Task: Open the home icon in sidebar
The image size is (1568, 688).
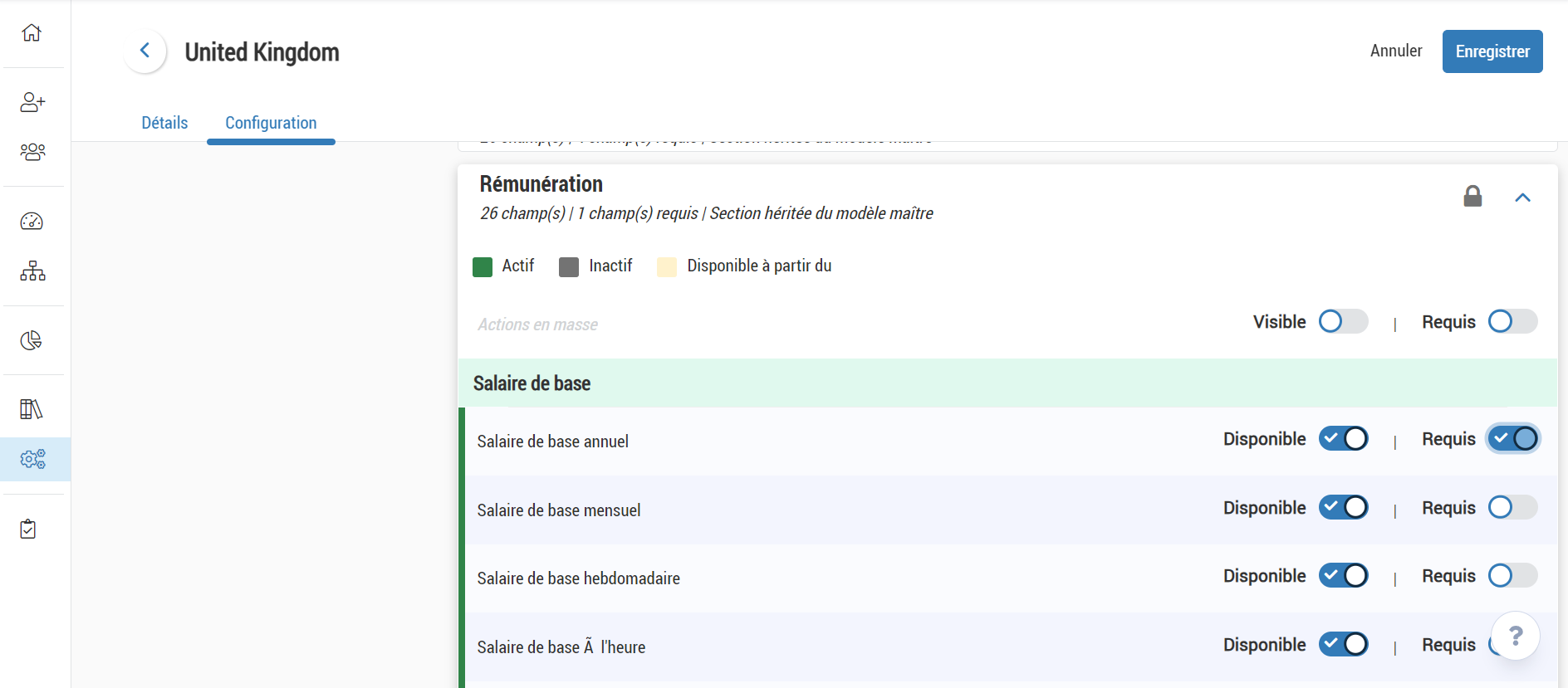Action: click(32, 32)
